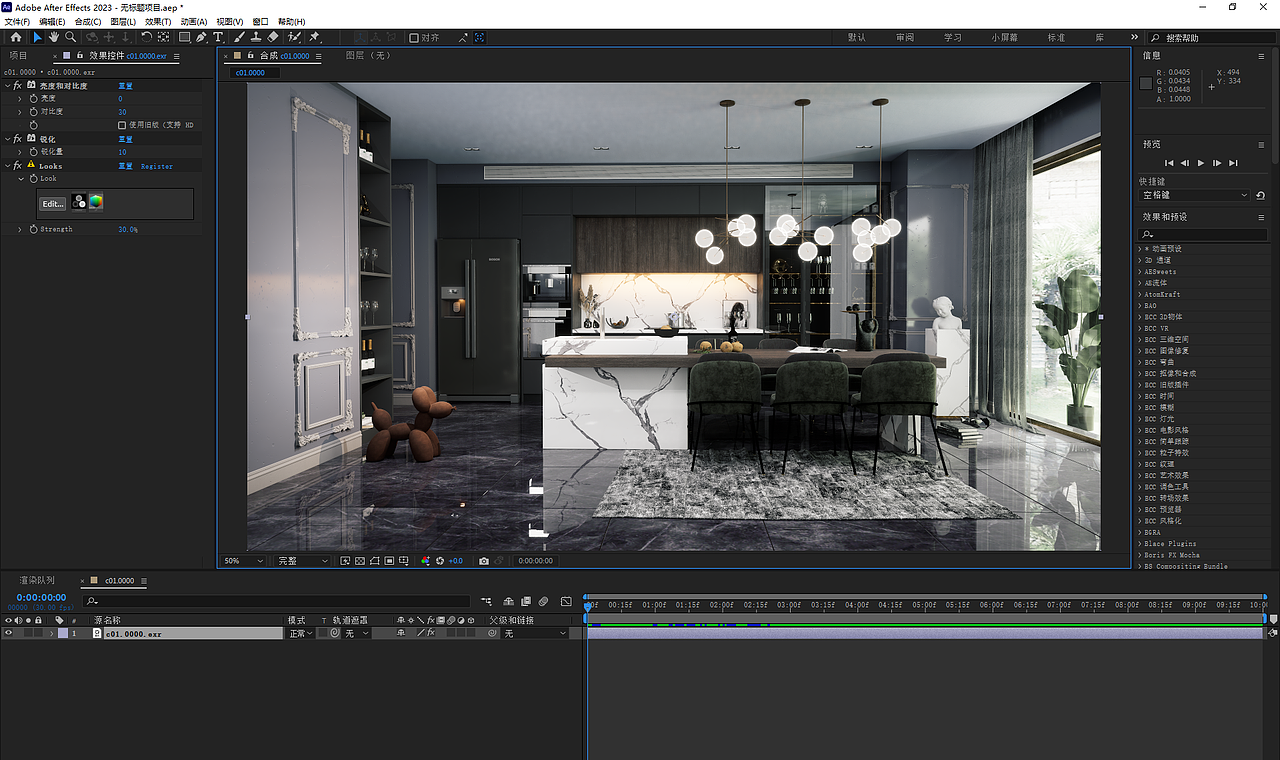Toggle mask and shape path visibility icon
The width and height of the screenshot is (1280, 760).
(x=374, y=561)
